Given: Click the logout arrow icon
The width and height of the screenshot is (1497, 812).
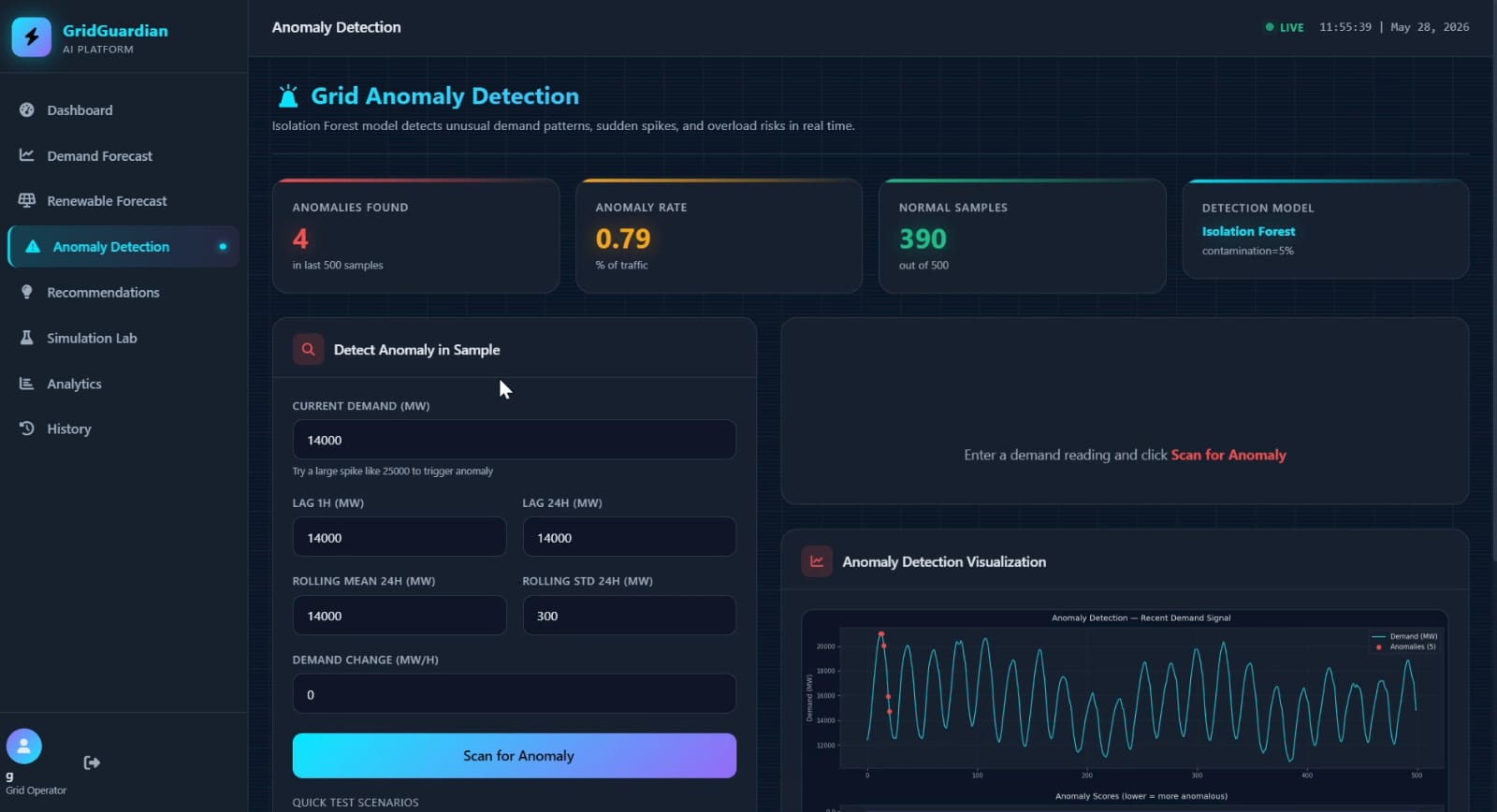Looking at the screenshot, I should [92, 762].
